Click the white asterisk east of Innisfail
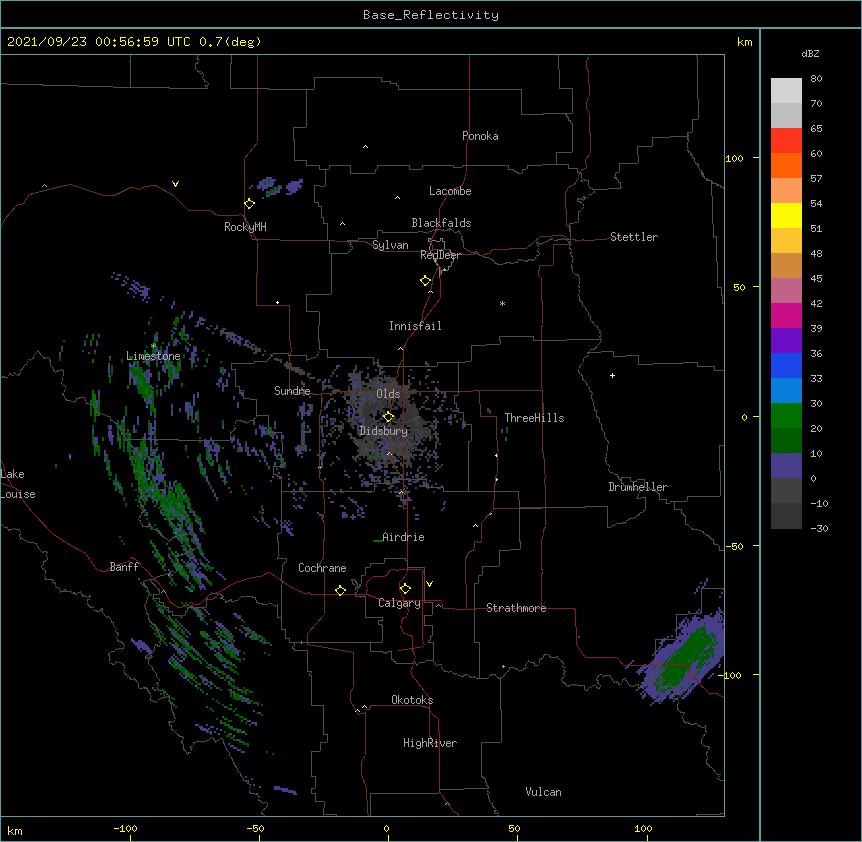Screen dimensions: 862x842 tap(502, 303)
